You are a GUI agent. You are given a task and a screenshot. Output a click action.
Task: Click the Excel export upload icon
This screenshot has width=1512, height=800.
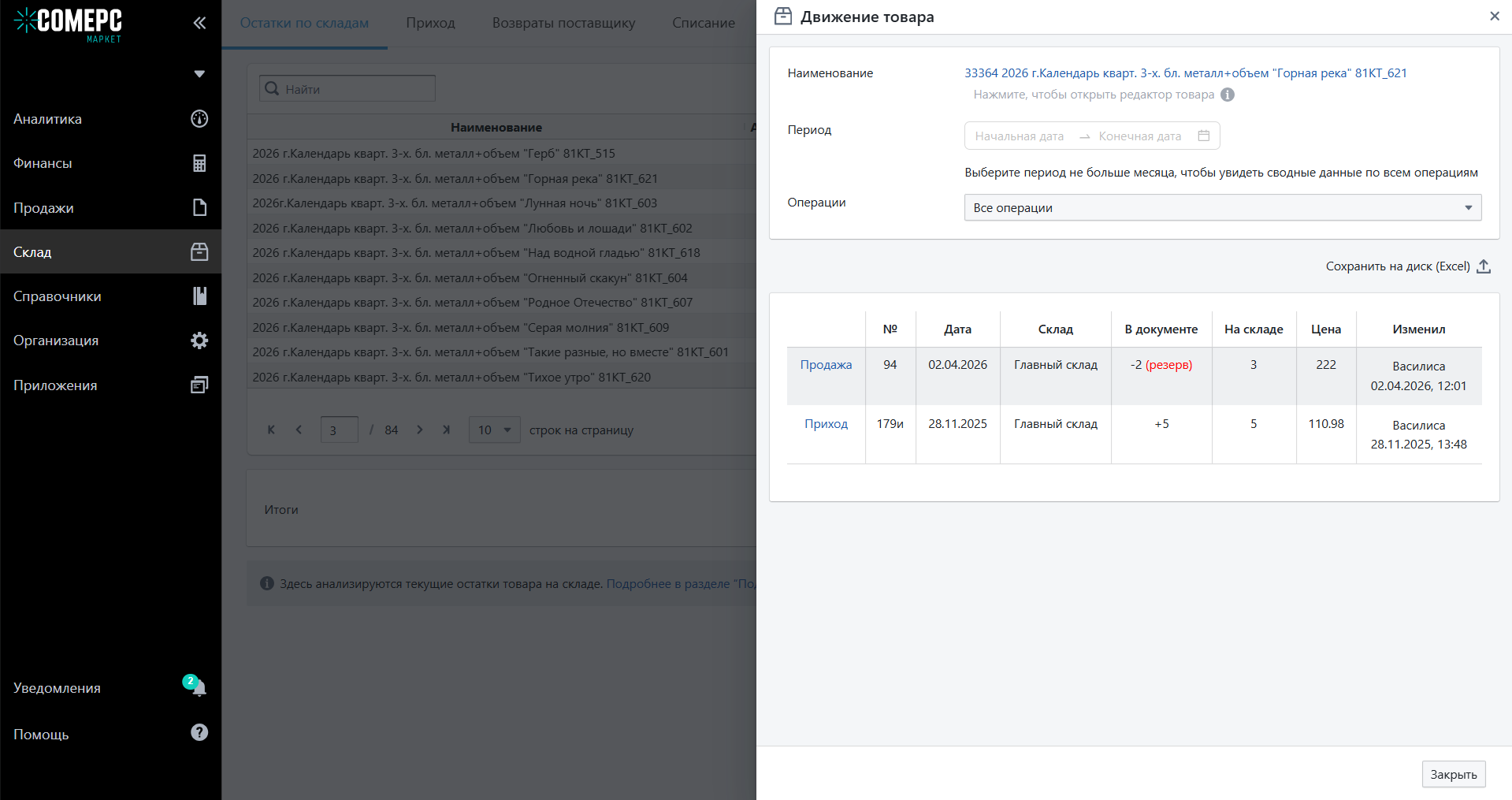(x=1484, y=266)
